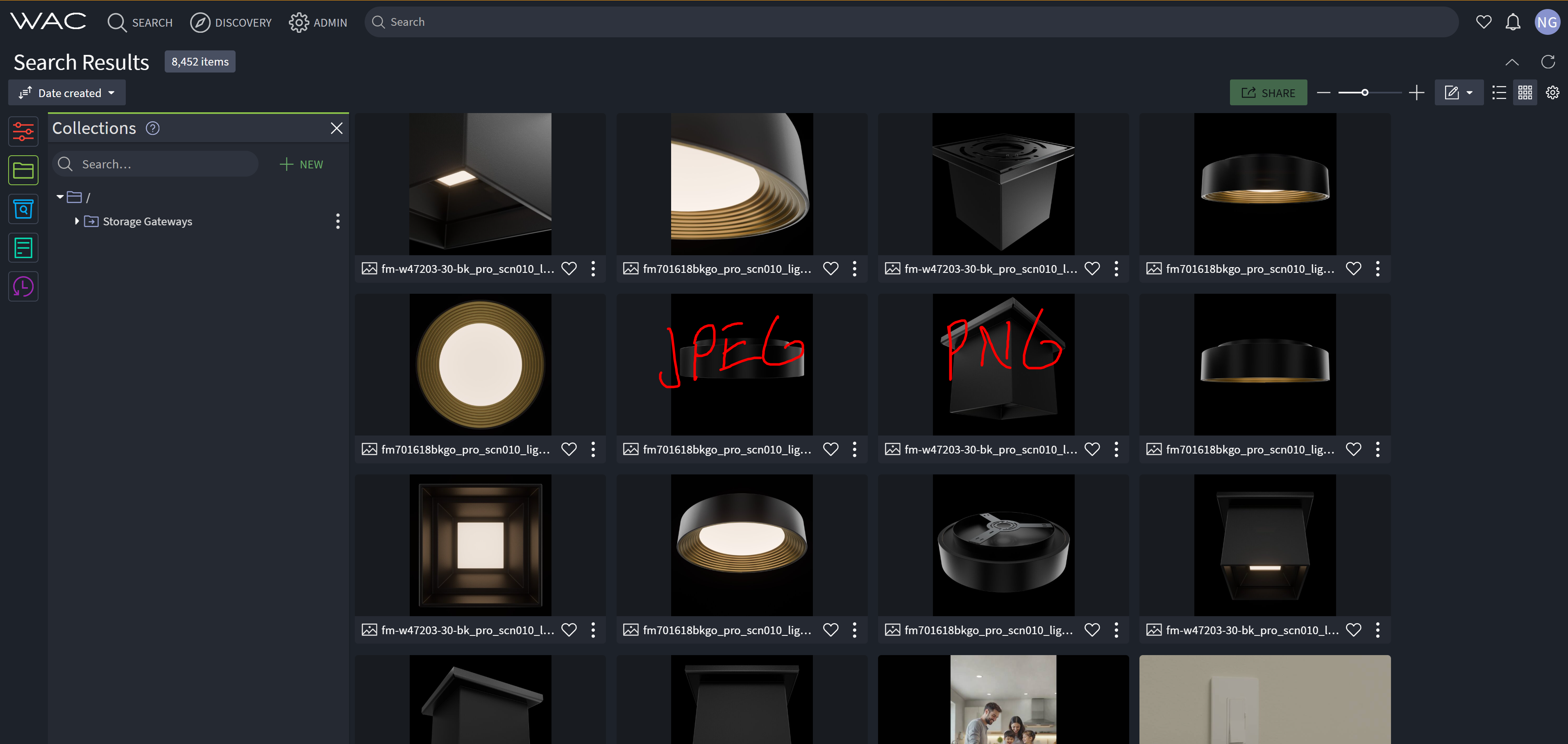Open the metadata document sidebar icon
This screenshot has width=1568, height=744.
pos(23,248)
